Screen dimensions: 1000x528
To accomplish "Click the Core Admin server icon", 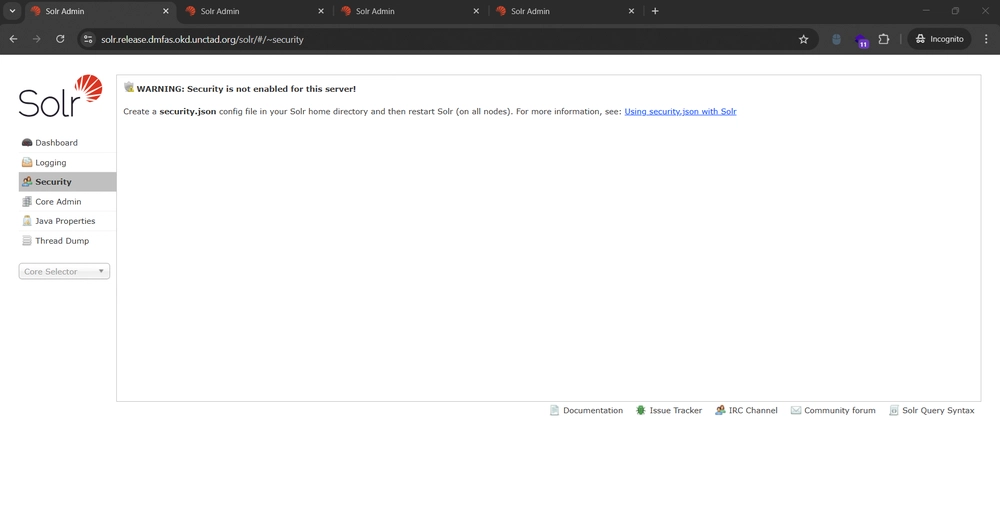I will pyautogui.click(x=27, y=202).
